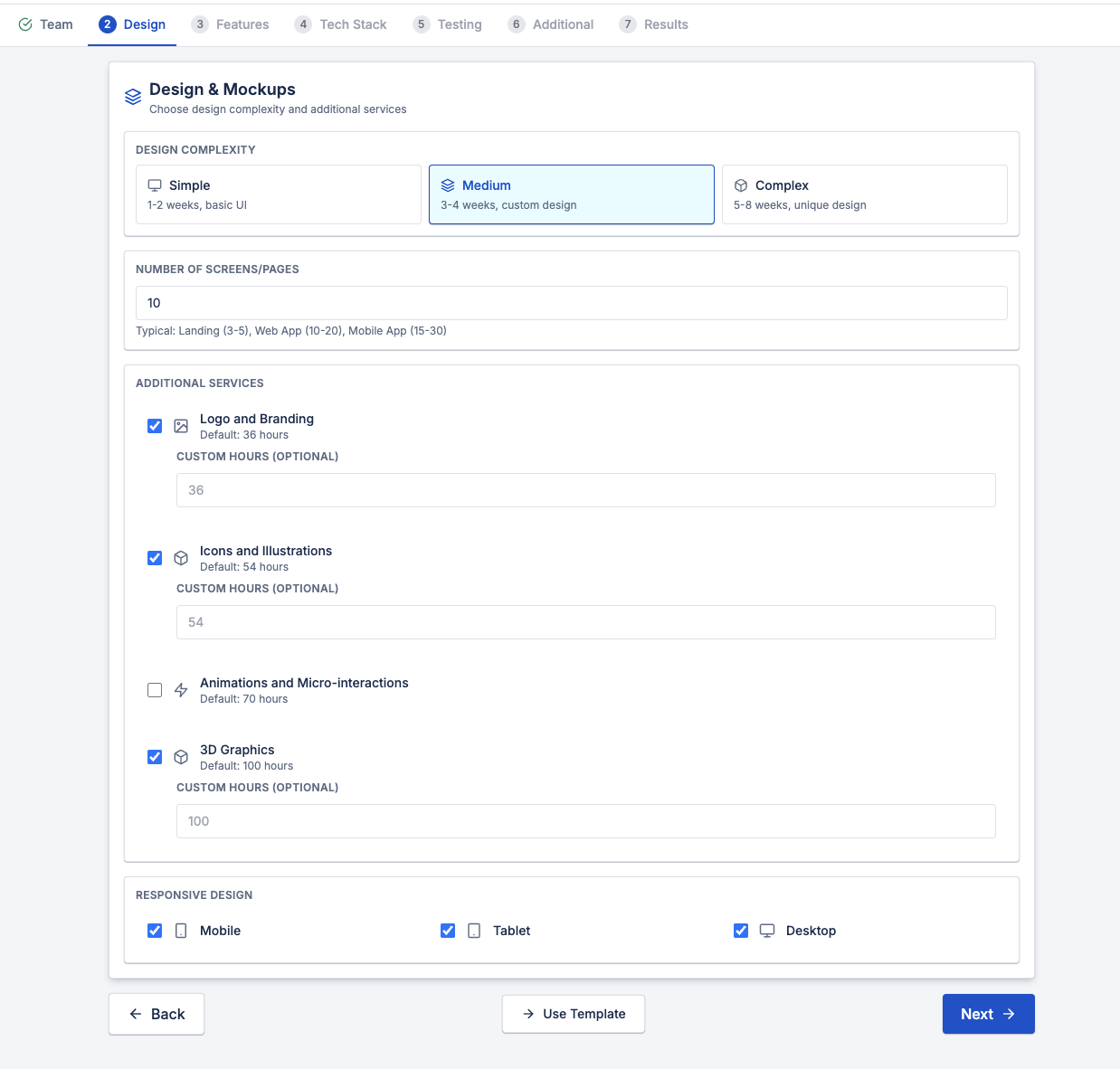This screenshot has height=1069, width=1120.
Task: Click the Design & Mockups layers icon
Action: (x=132, y=97)
